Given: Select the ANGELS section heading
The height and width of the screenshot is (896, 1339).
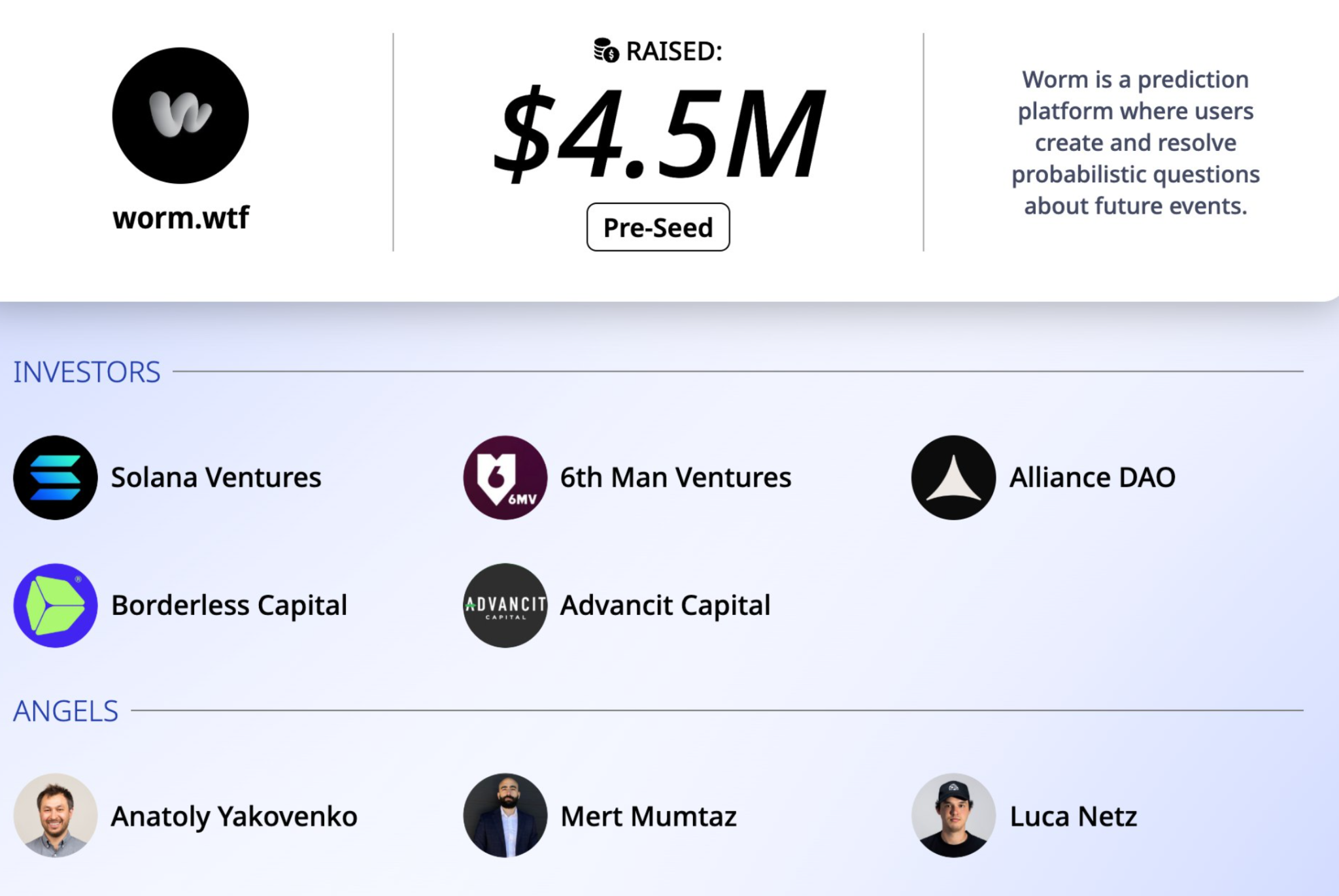Looking at the screenshot, I should click(65, 711).
